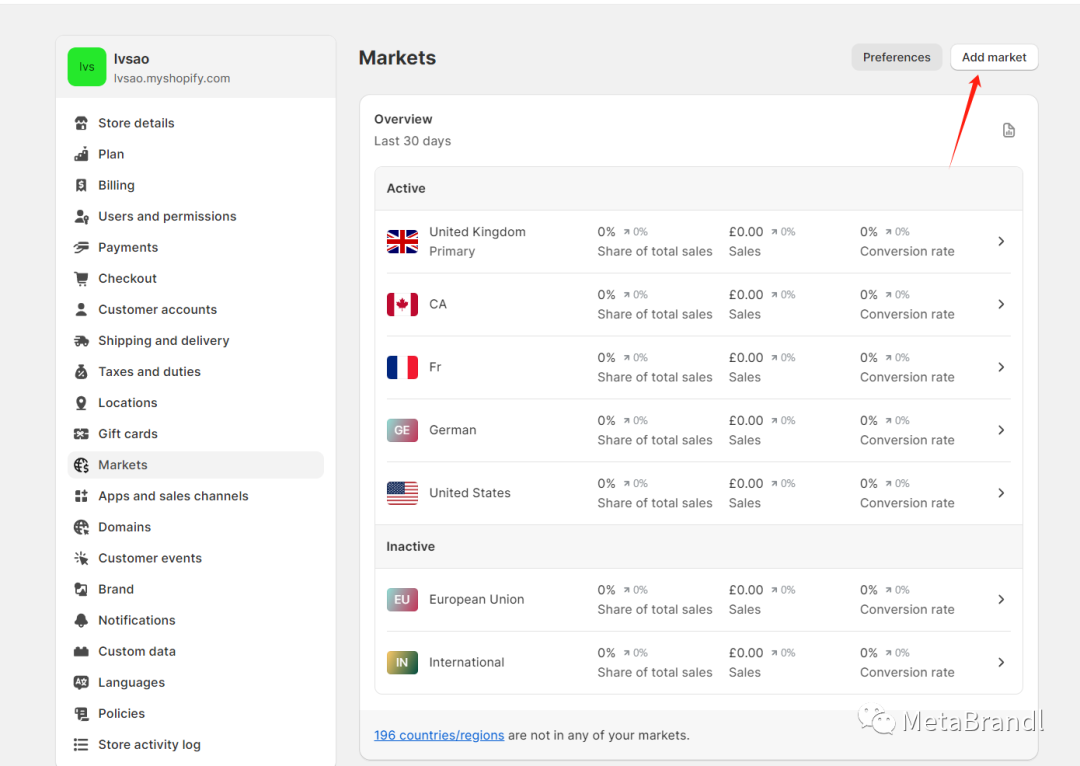
Task: Click the Payments hand icon
Action: point(81,247)
